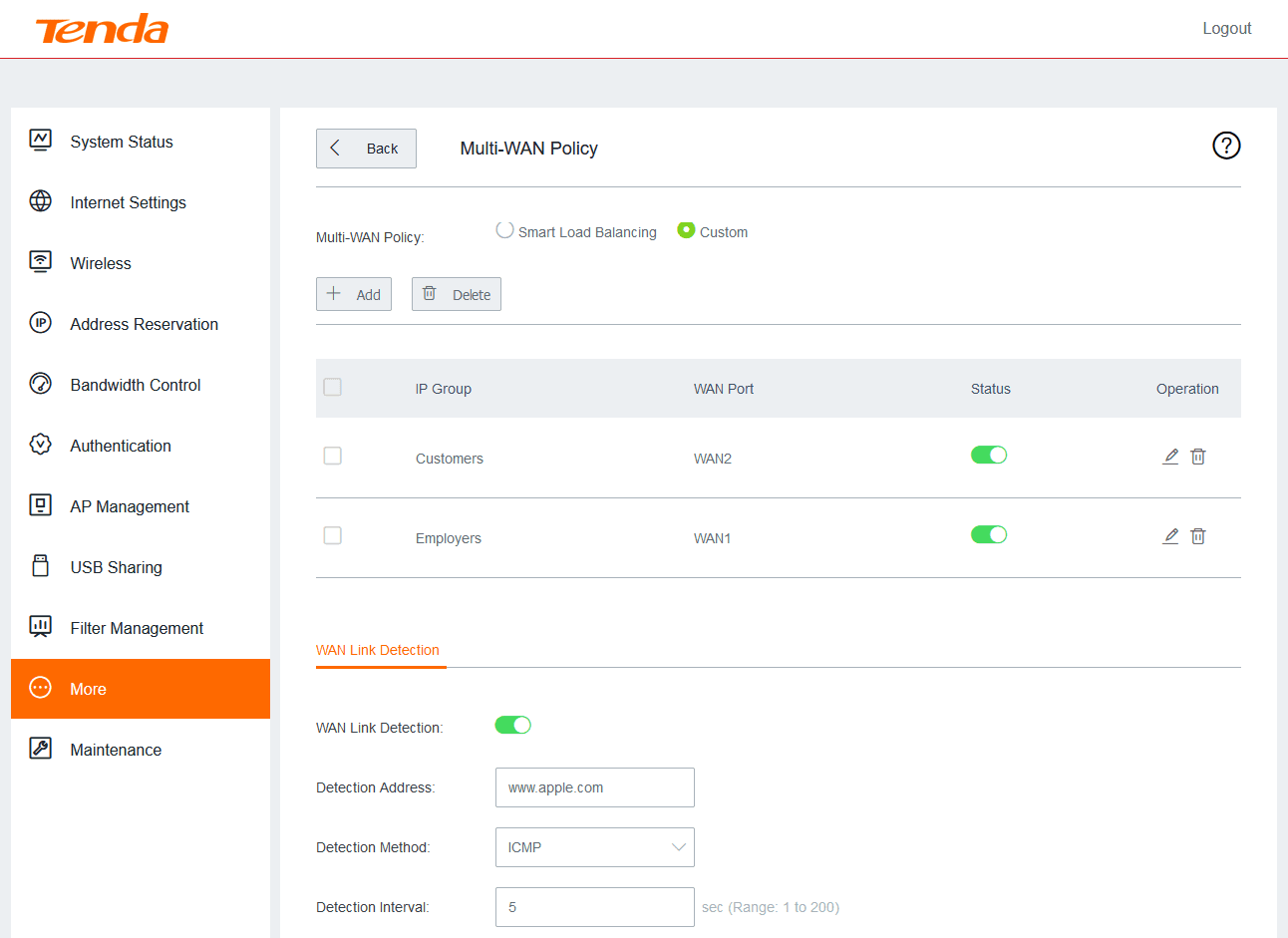The height and width of the screenshot is (938, 1288).
Task: Check the Customers row checkbox
Action: pos(333,456)
